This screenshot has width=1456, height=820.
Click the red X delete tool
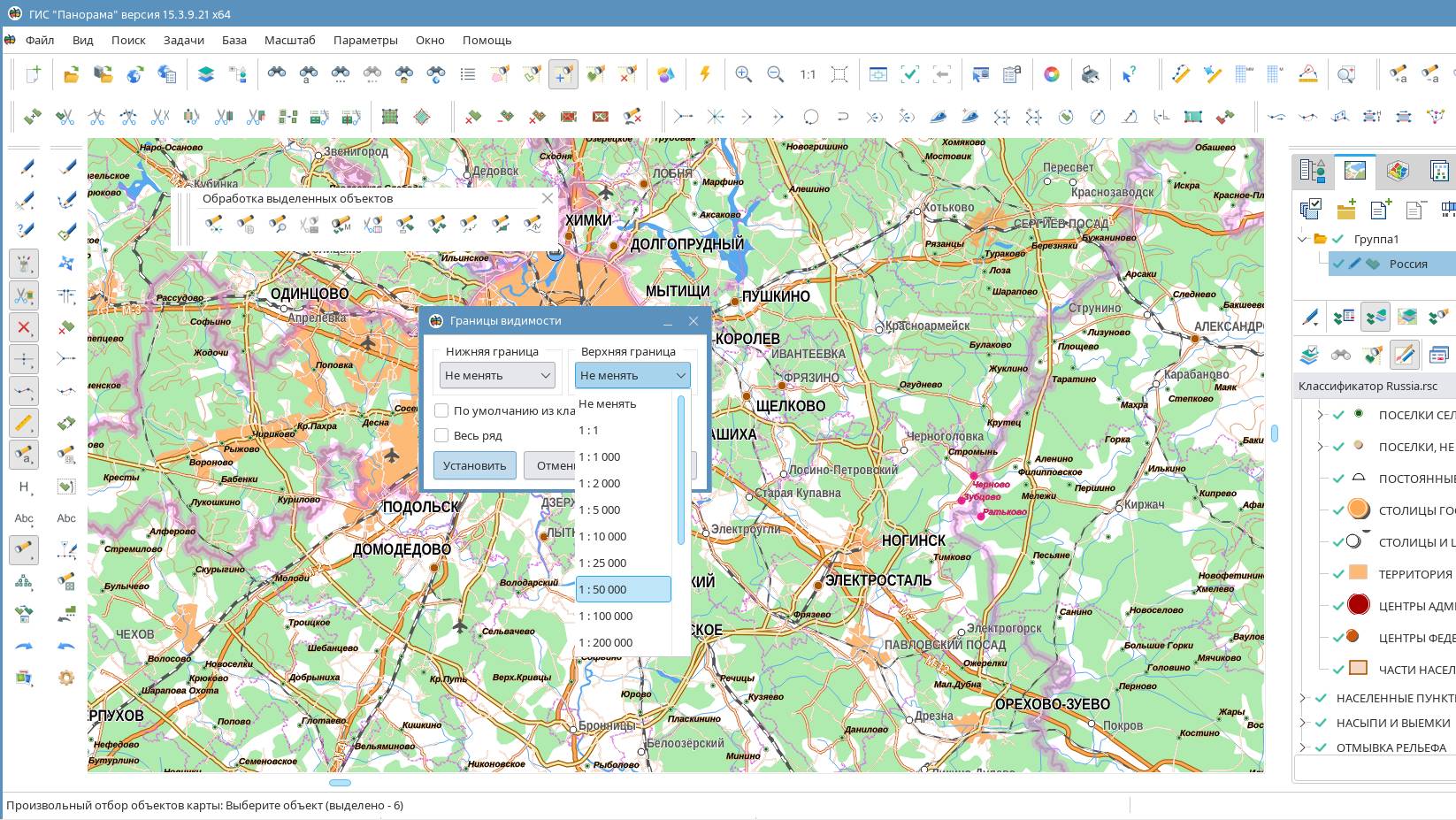click(24, 328)
